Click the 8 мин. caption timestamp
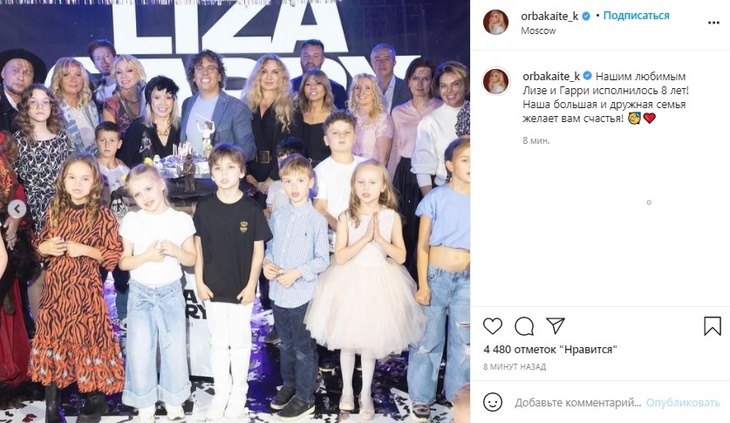Viewport: 730px width, 423px height. tap(536, 141)
